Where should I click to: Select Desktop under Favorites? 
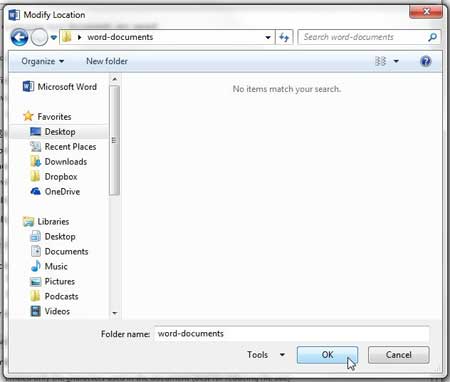[60, 132]
